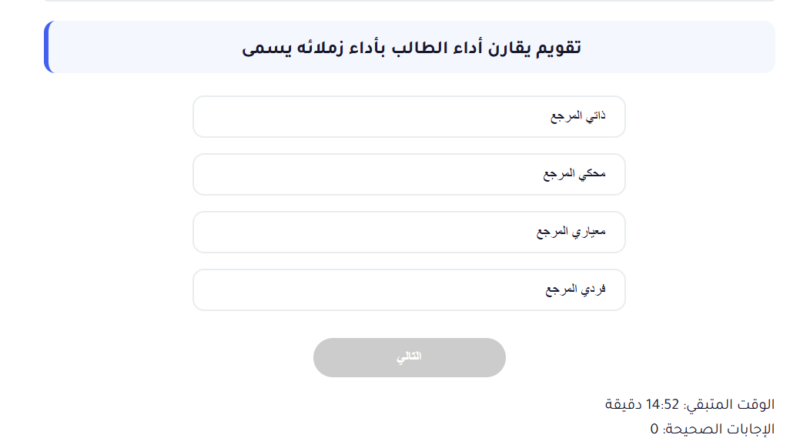Click the correct answers count "0"

655,429
